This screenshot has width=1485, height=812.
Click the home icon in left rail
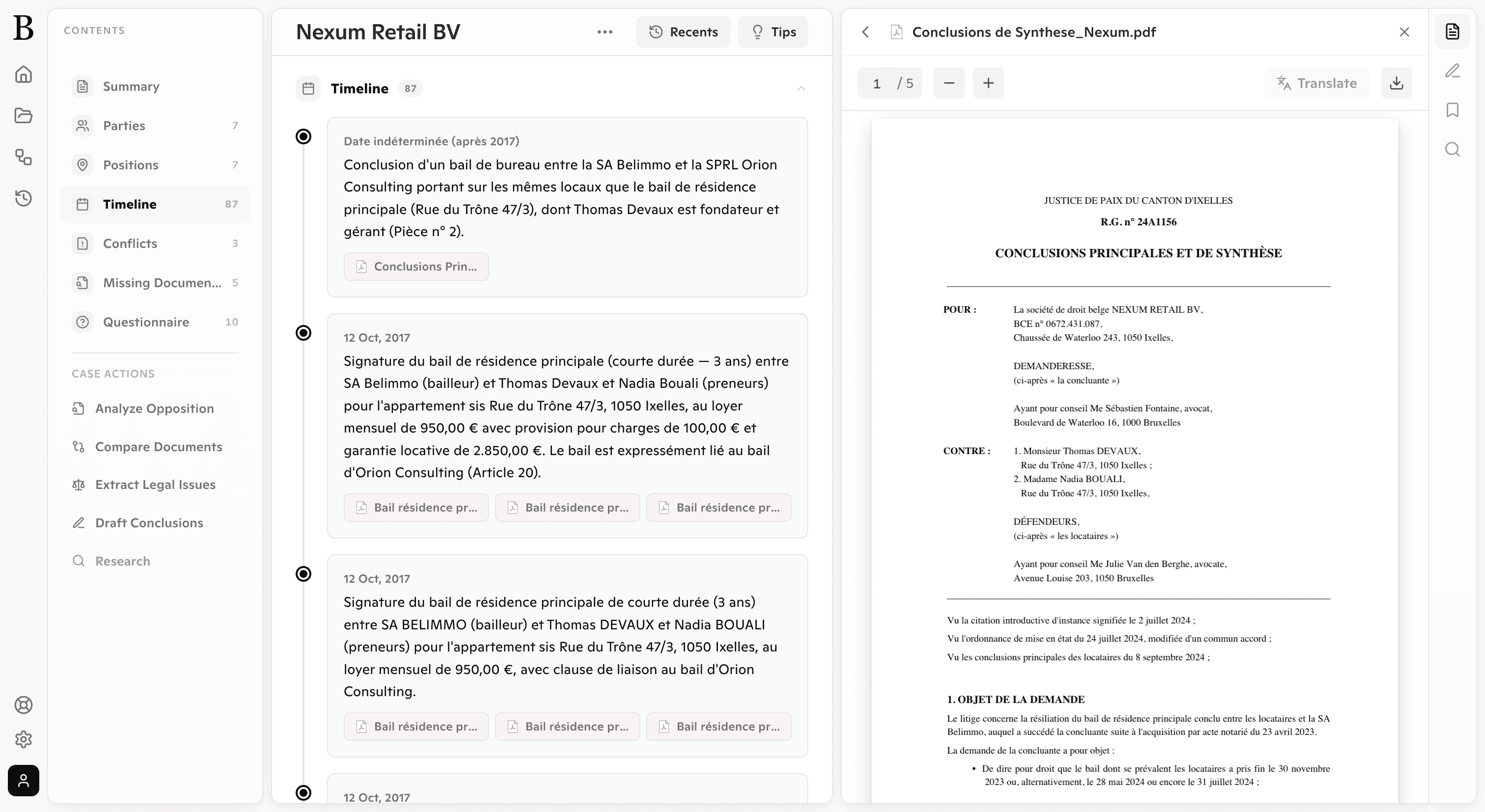coord(23,74)
